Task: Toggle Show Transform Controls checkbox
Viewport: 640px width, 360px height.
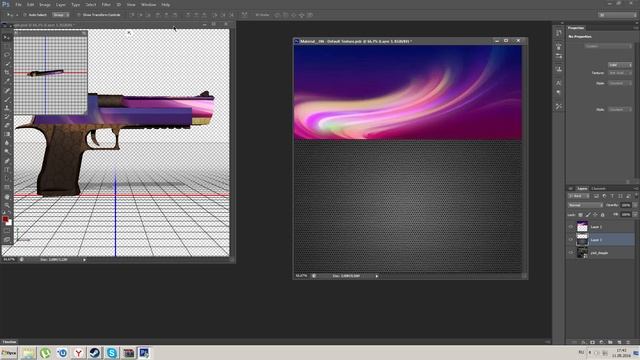Action: pos(78,15)
